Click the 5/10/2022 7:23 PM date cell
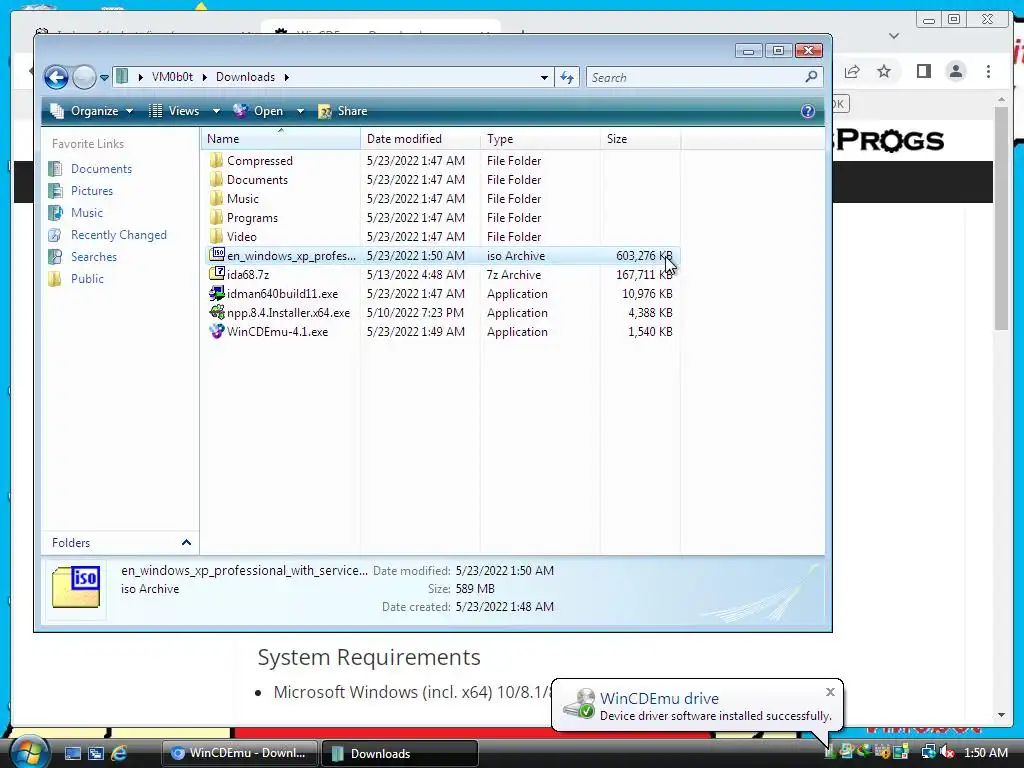 click(415, 313)
